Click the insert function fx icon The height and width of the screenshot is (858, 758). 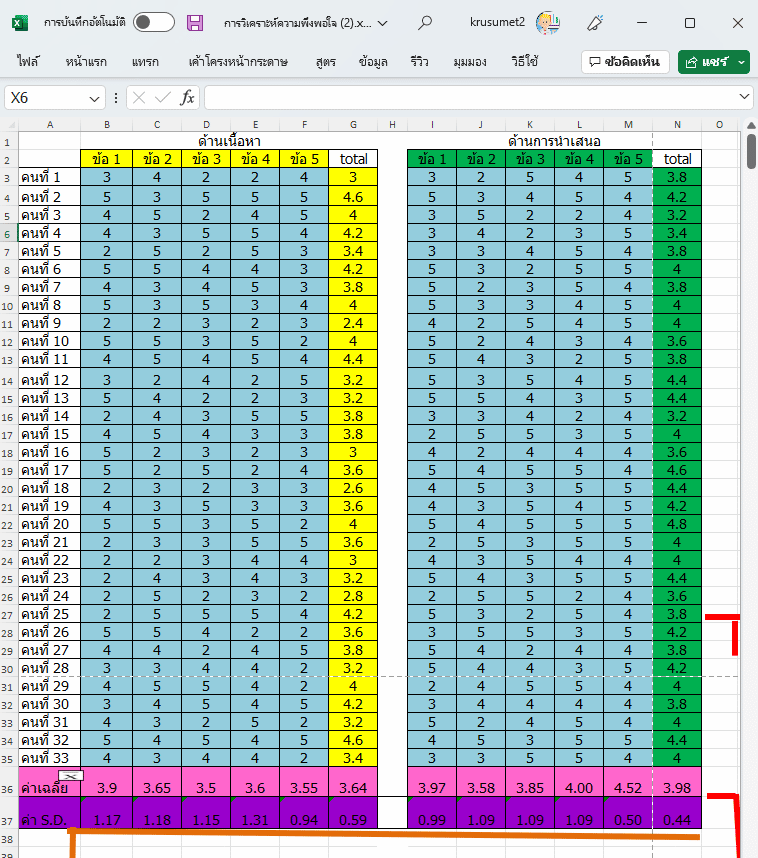(x=187, y=98)
